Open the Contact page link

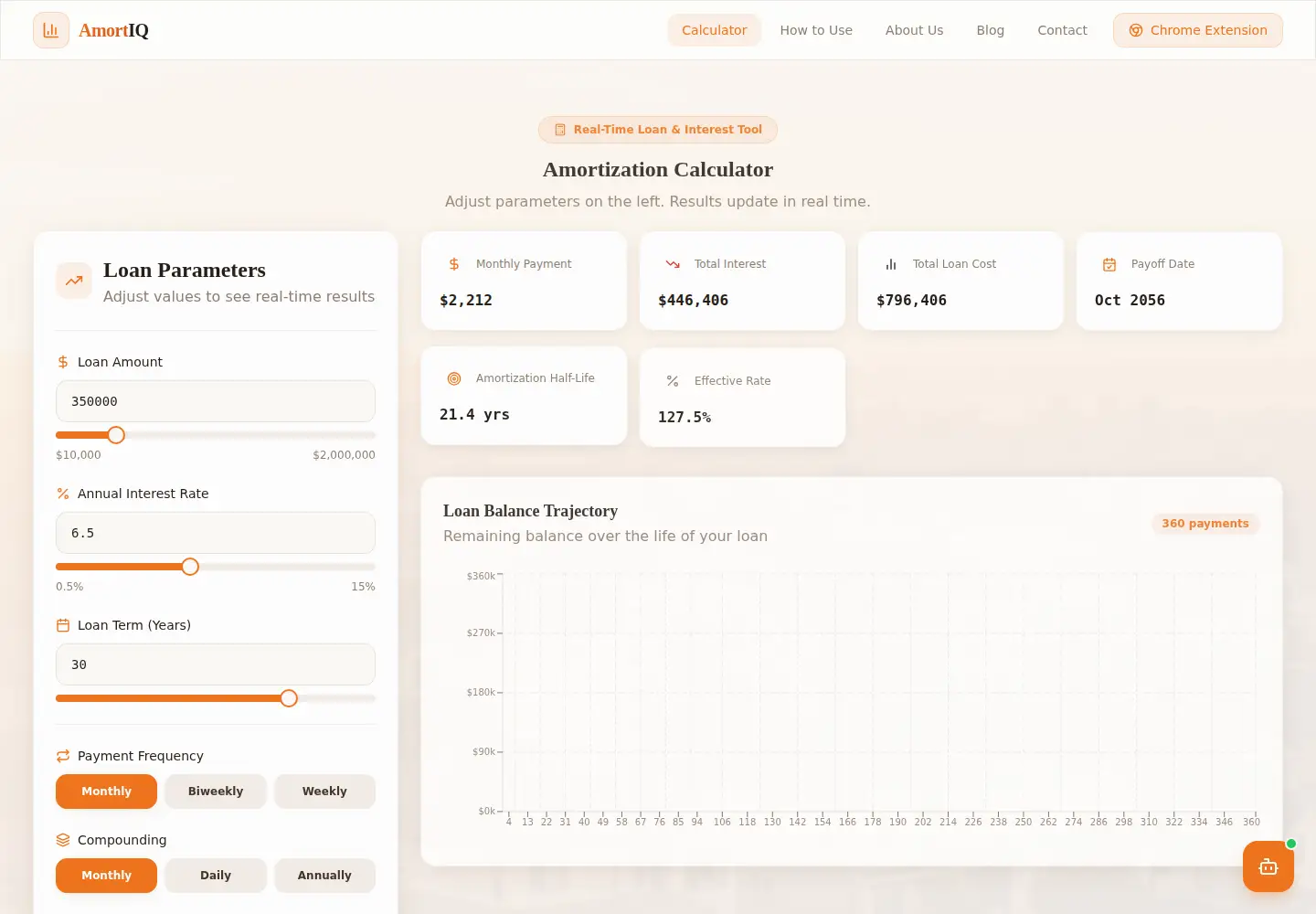click(x=1062, y=30)
